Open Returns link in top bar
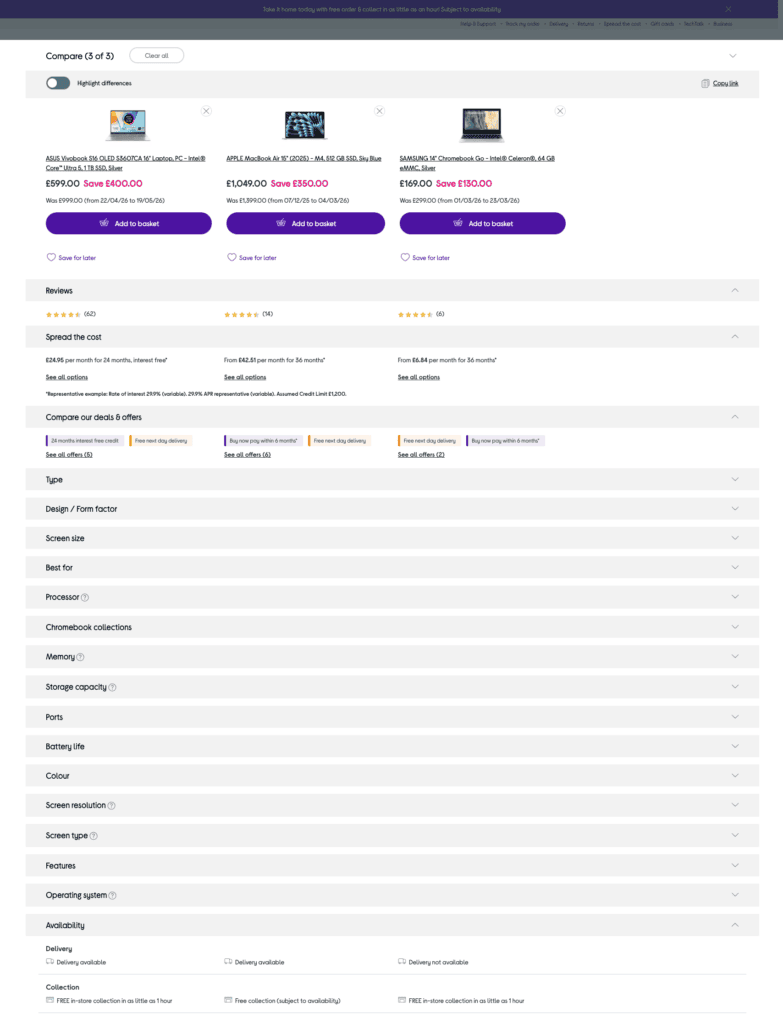 586,24
